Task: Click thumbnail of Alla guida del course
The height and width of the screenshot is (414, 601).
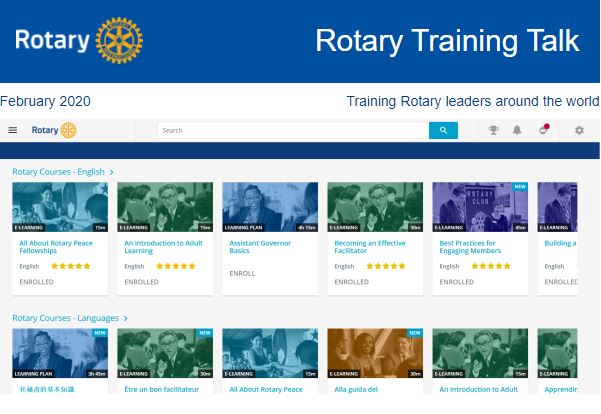Action: point(375,353)
